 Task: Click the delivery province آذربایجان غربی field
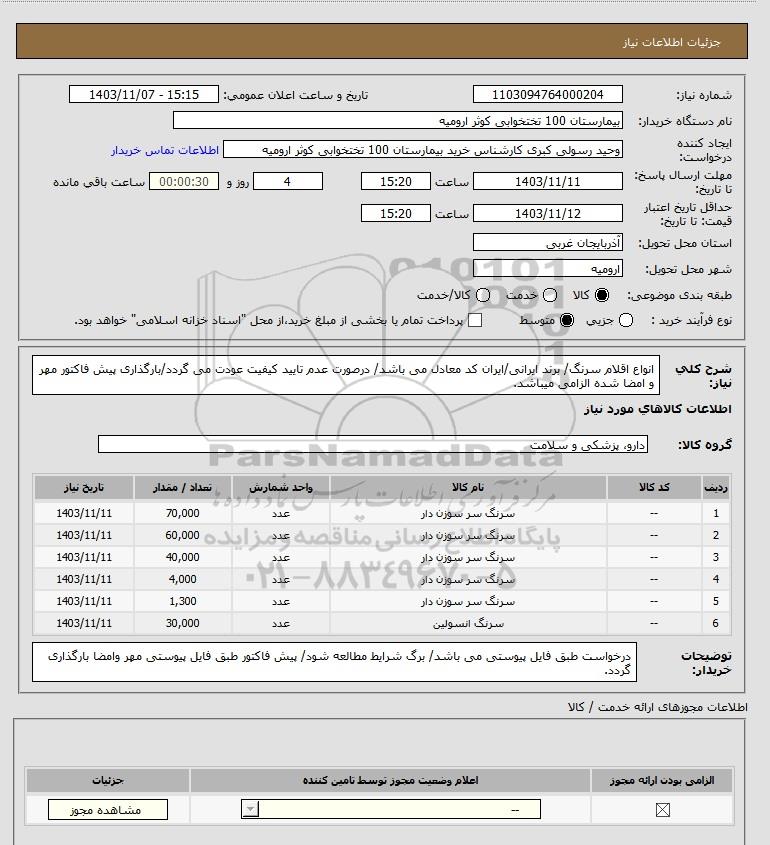click(x=547, y=243)
